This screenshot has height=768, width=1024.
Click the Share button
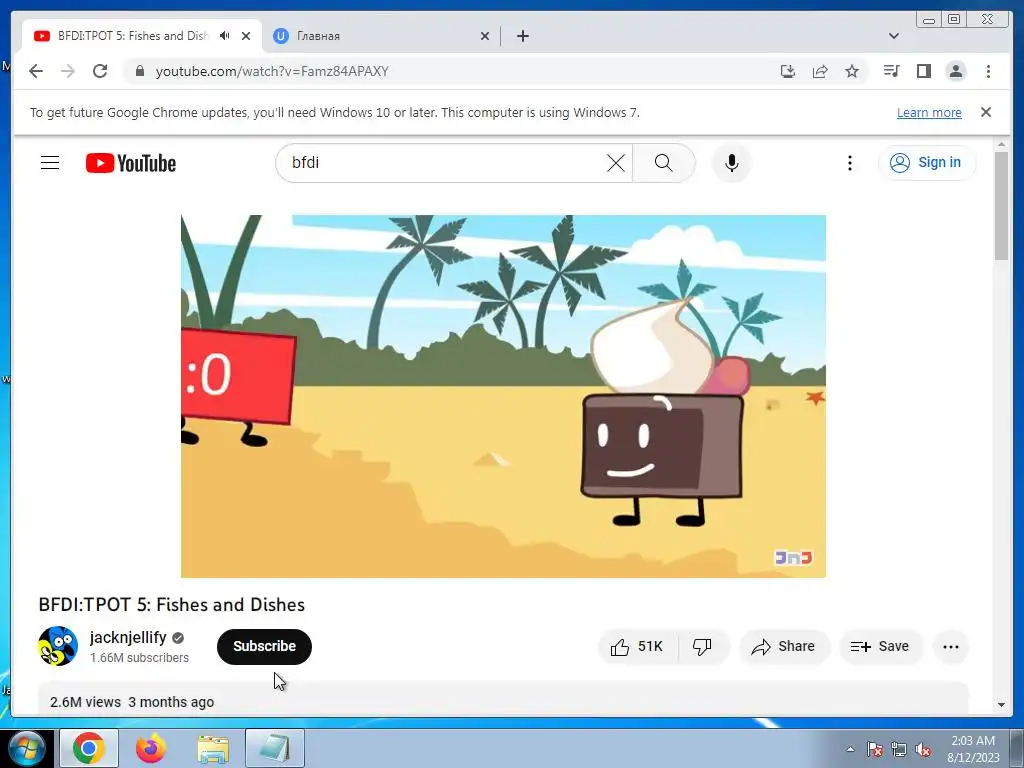pyautogui.click(x=784, y=647)
